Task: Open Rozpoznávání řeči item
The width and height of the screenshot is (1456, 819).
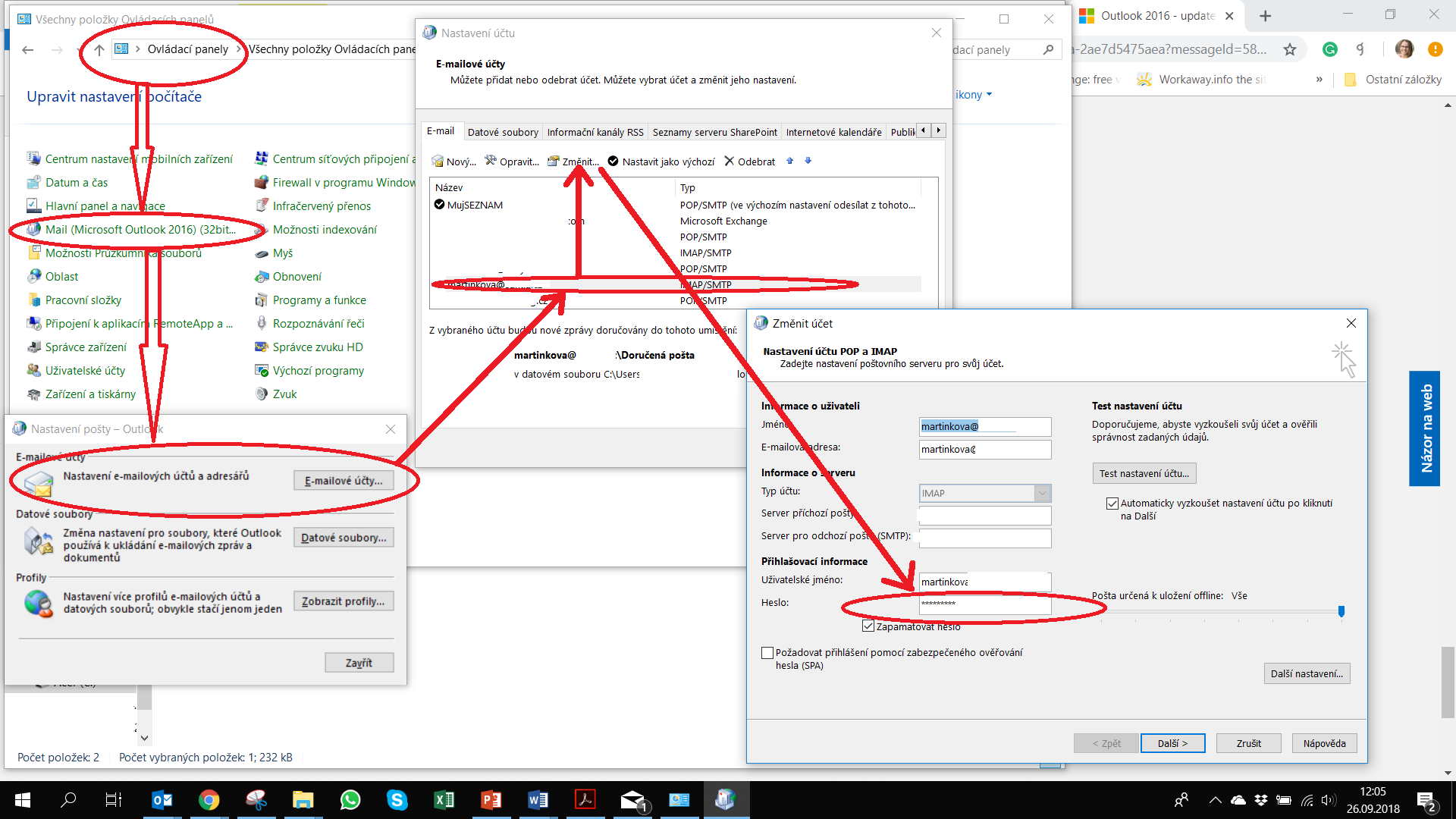Action: (x=310, y=323)
